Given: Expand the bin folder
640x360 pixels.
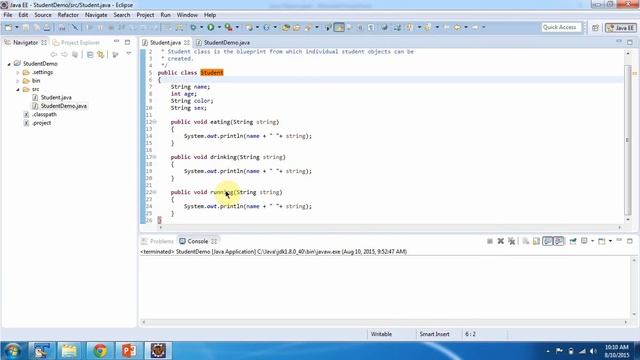Looking at the screenshot, I should click(18, 81).
